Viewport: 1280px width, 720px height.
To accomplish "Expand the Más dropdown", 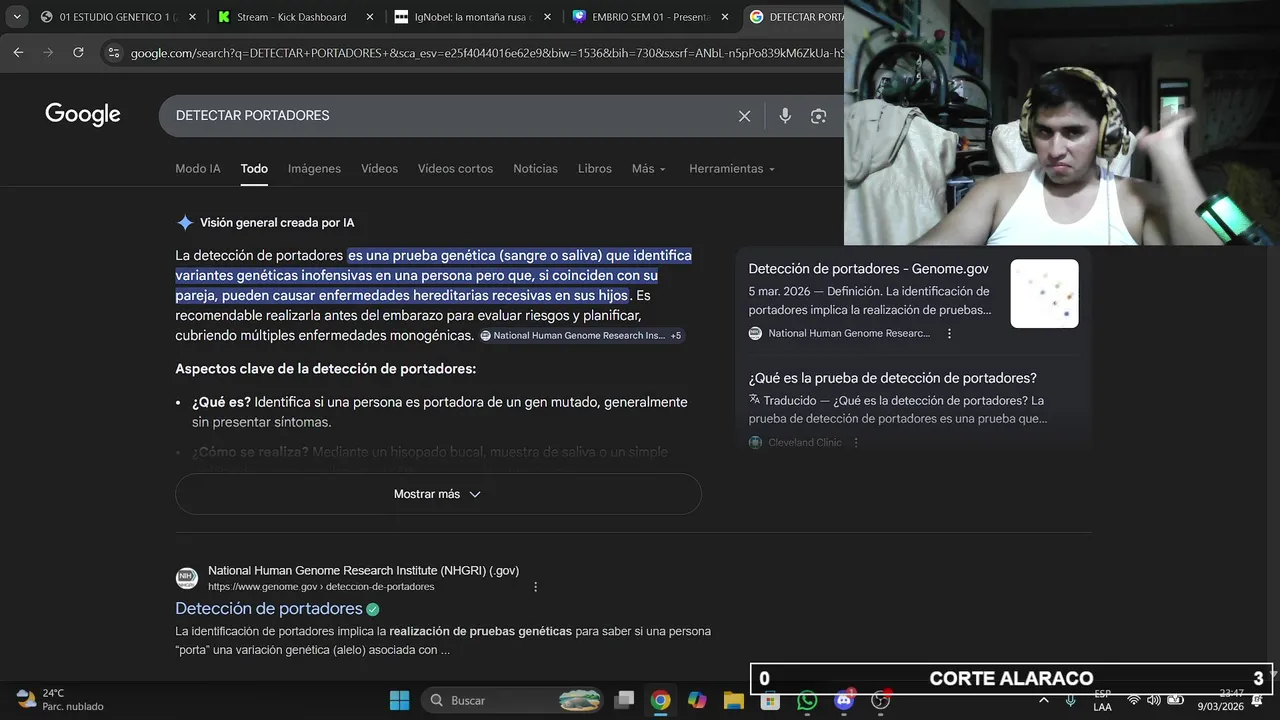I will coord(648,169).
